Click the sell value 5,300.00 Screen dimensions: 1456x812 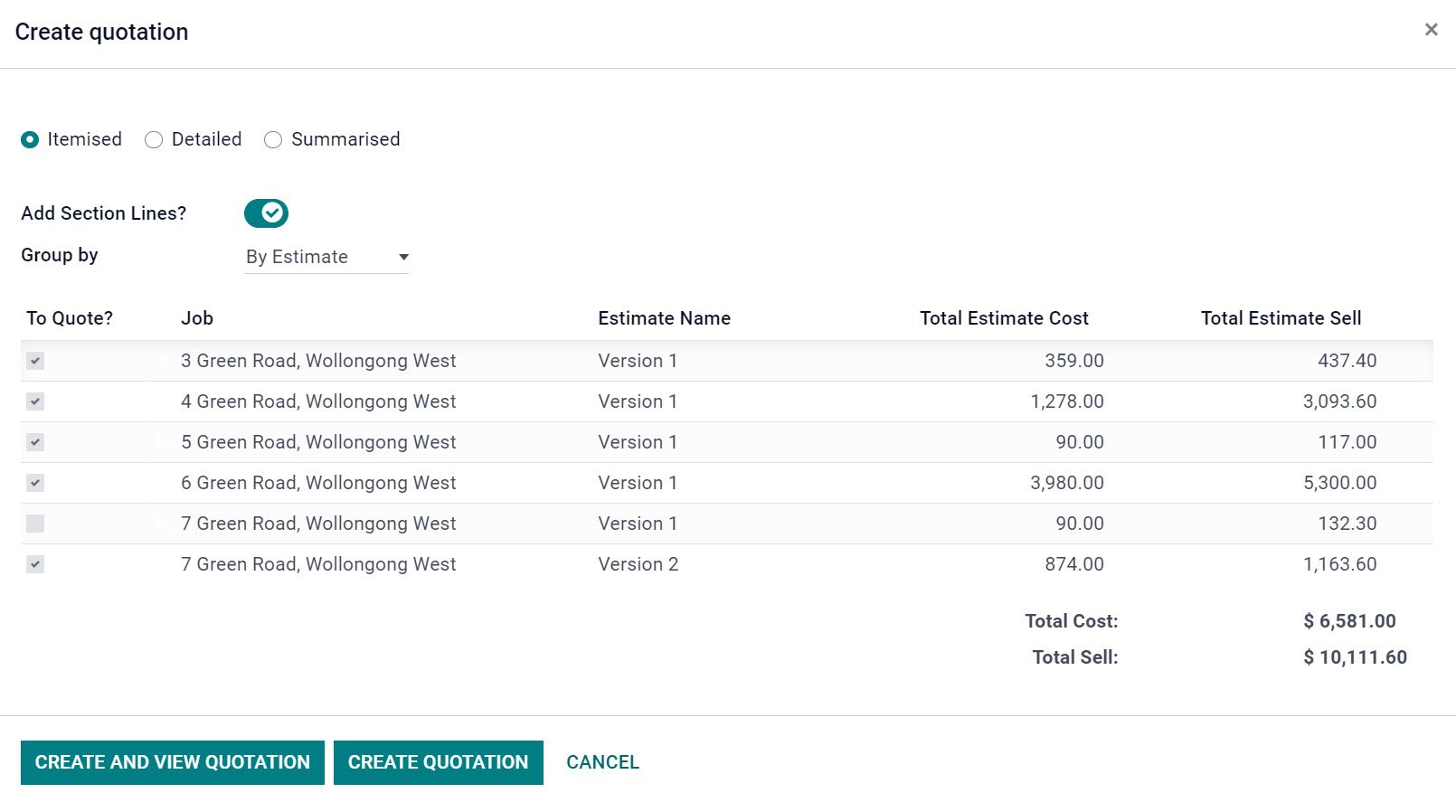tap(1340, 483)
